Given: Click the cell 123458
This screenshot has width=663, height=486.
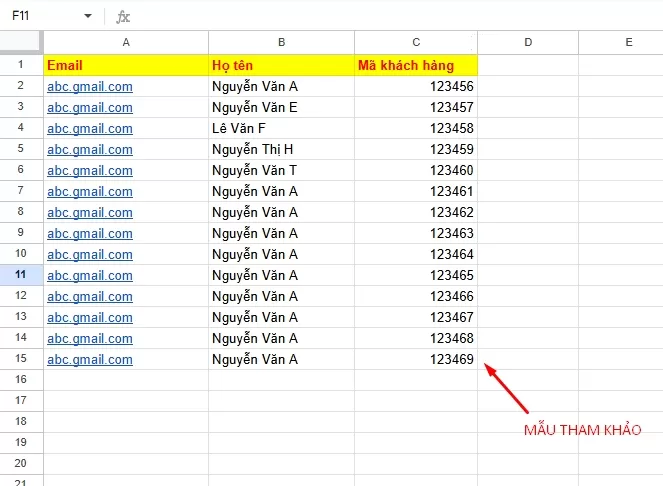Looking at the screenshot, I should 416,128.
